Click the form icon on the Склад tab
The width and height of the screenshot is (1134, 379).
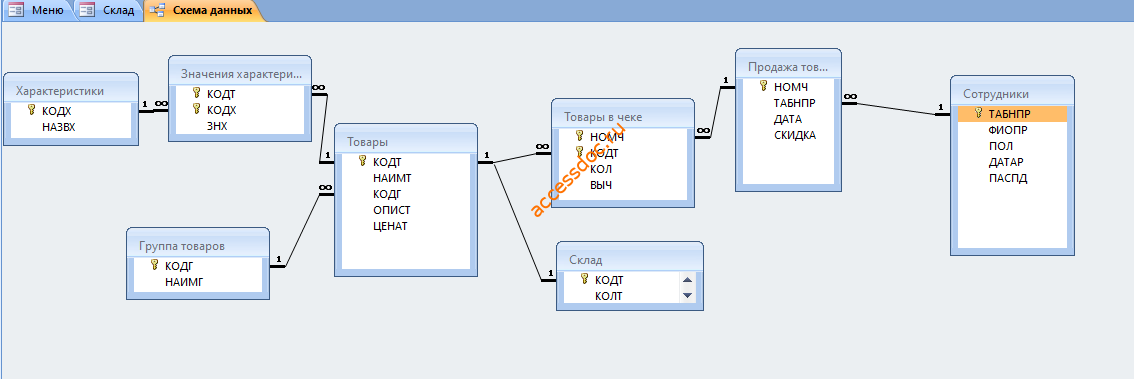click(87, 10)
